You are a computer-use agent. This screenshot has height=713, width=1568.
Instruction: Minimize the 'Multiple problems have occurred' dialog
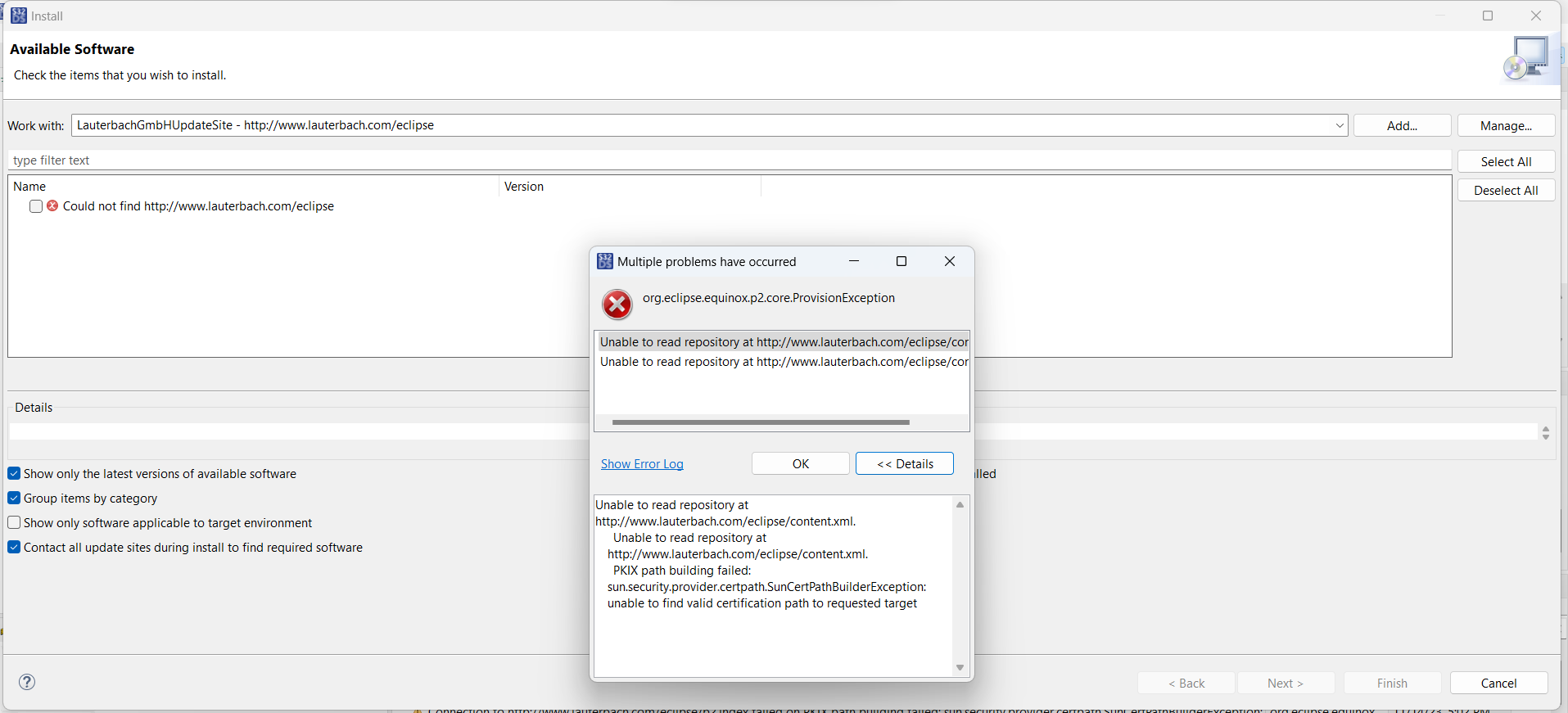854,261
